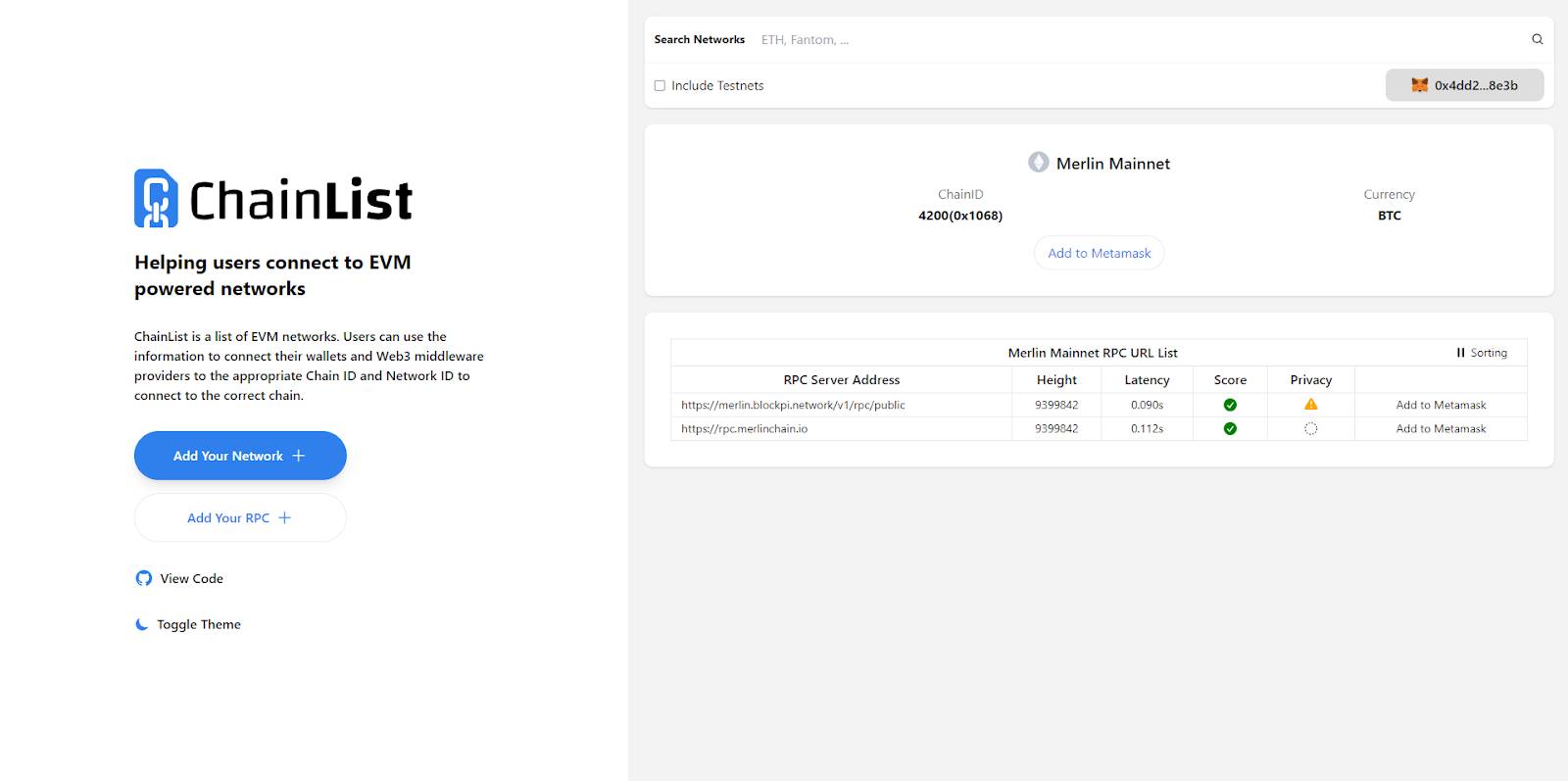Click Merlin Mainnet RPC URL List heading
The image size is (1568, 781).
pos(1093,353)
